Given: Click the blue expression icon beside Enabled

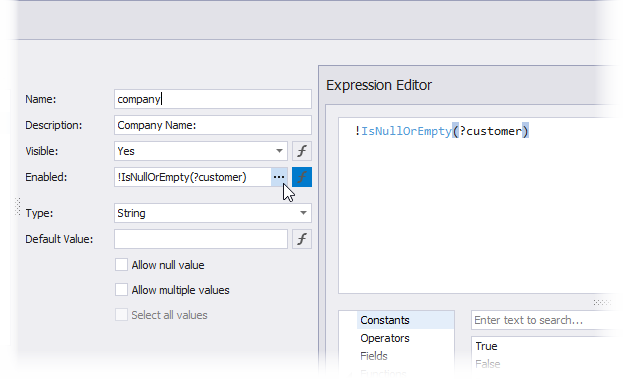Looking at the screenshot, I should point(302,177).
